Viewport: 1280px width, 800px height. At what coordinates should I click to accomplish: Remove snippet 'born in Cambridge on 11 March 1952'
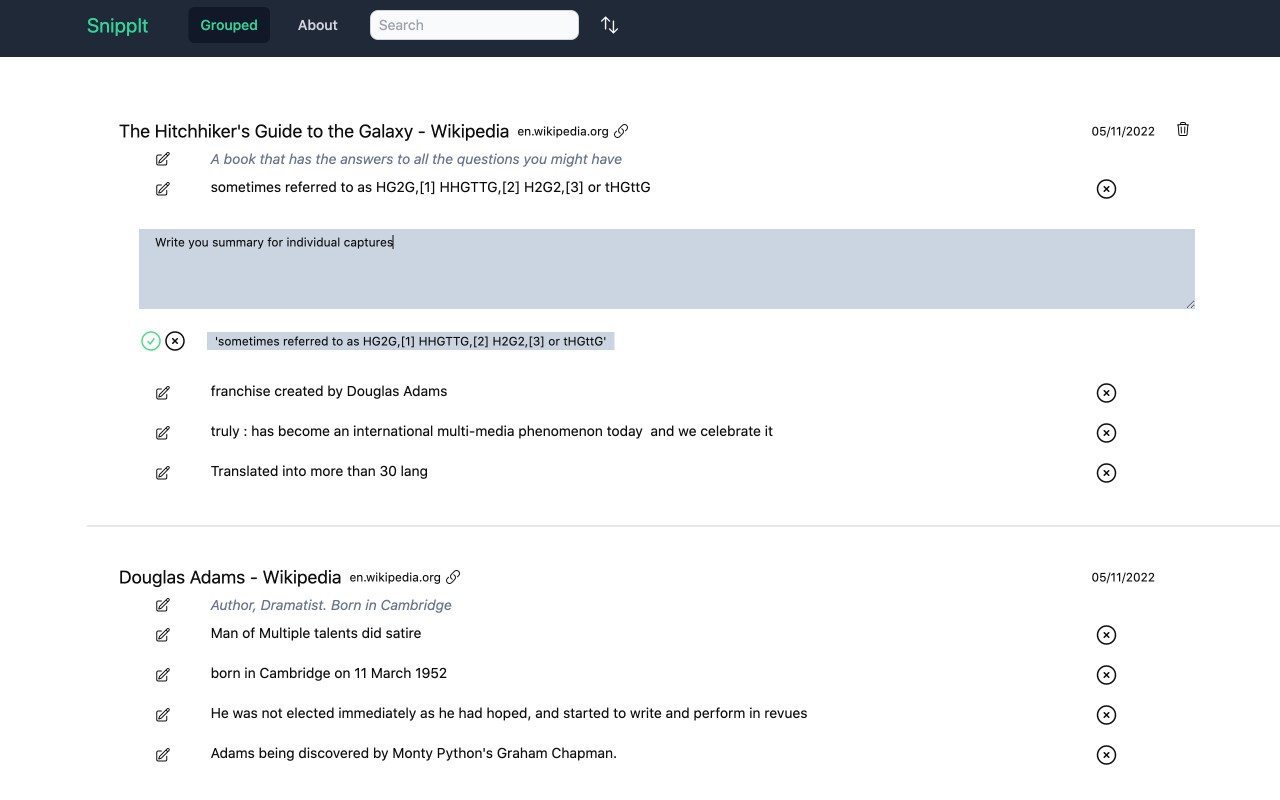(1106, 675)
